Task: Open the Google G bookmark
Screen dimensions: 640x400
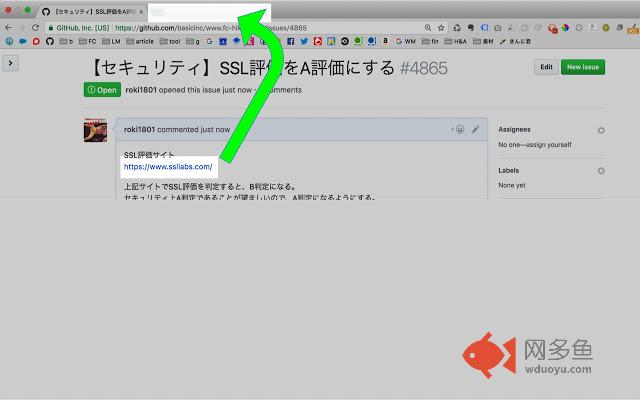Action: tap(209, 41)
